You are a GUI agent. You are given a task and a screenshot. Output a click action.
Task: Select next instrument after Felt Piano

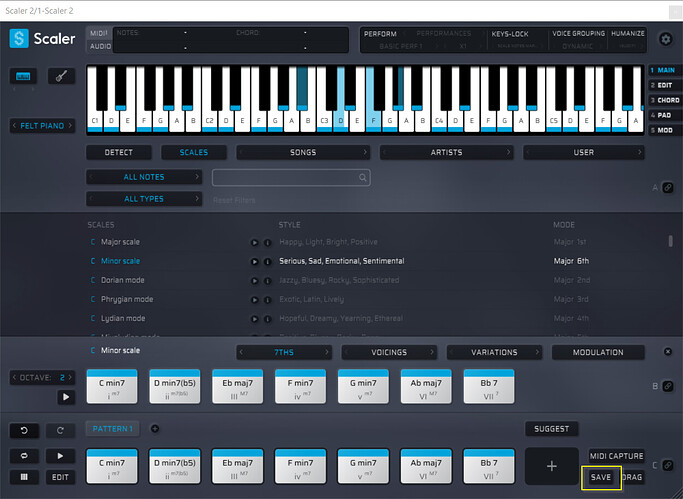70,126
